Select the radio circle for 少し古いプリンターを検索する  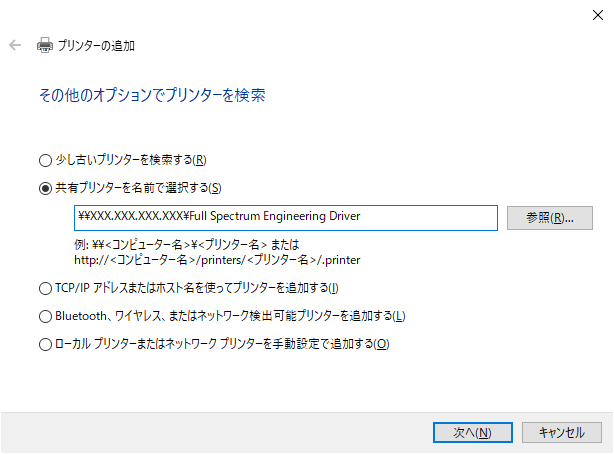(x=45, y=160)
